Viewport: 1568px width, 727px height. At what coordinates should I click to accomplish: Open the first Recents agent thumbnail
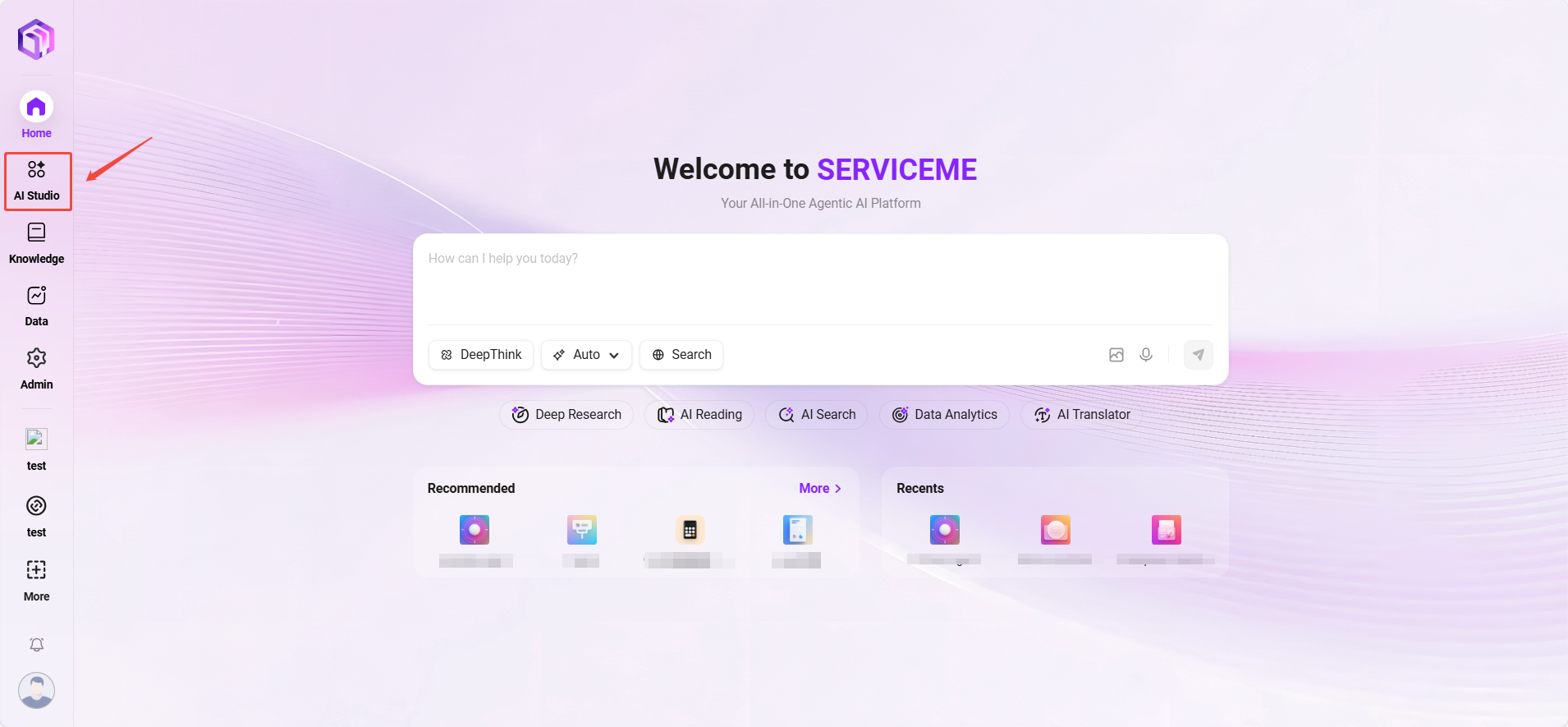pyautogui.click(x=944, y=531)
